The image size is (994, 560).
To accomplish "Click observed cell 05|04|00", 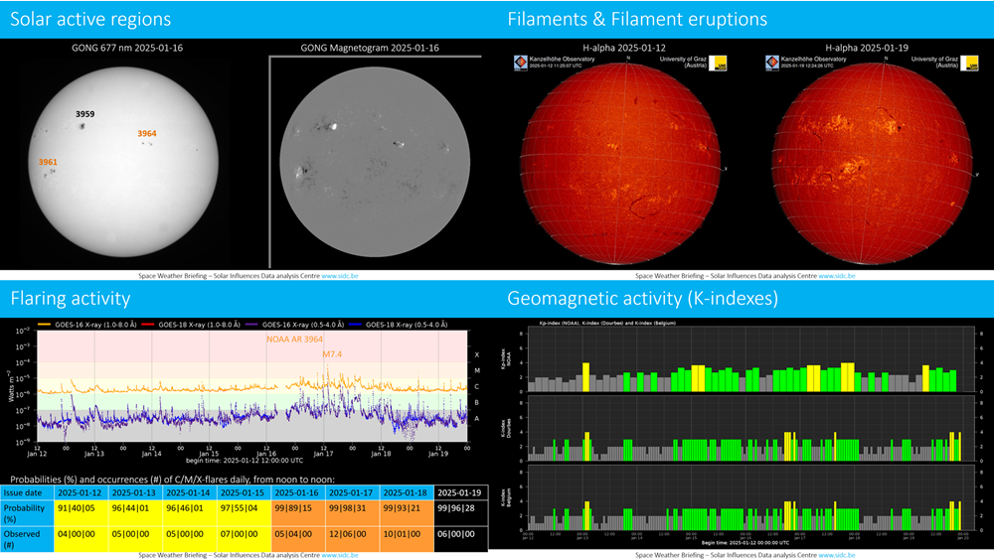I will pos(299,539).
